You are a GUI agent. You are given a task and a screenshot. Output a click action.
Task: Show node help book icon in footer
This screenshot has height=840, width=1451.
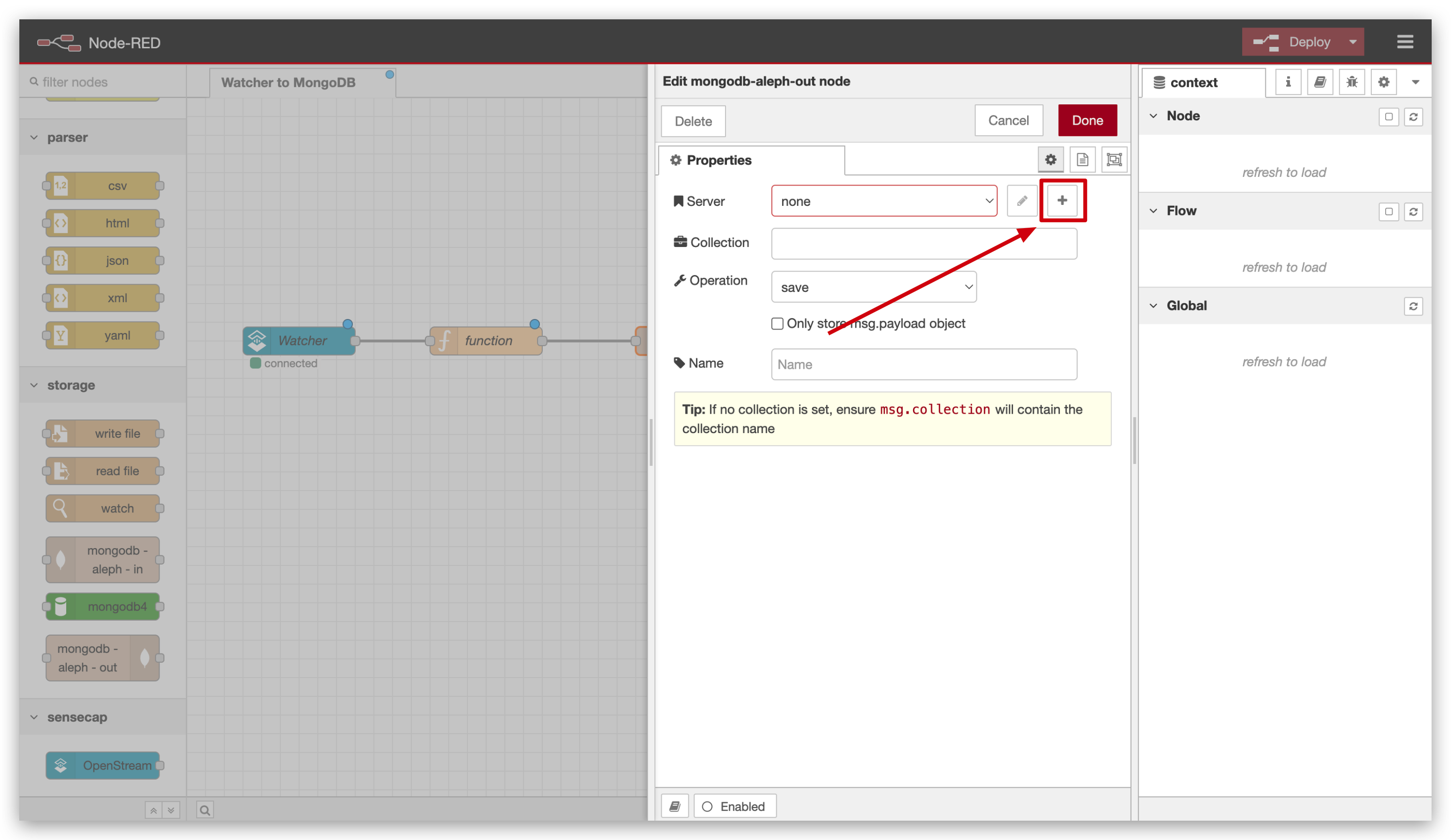coord(675,806)
